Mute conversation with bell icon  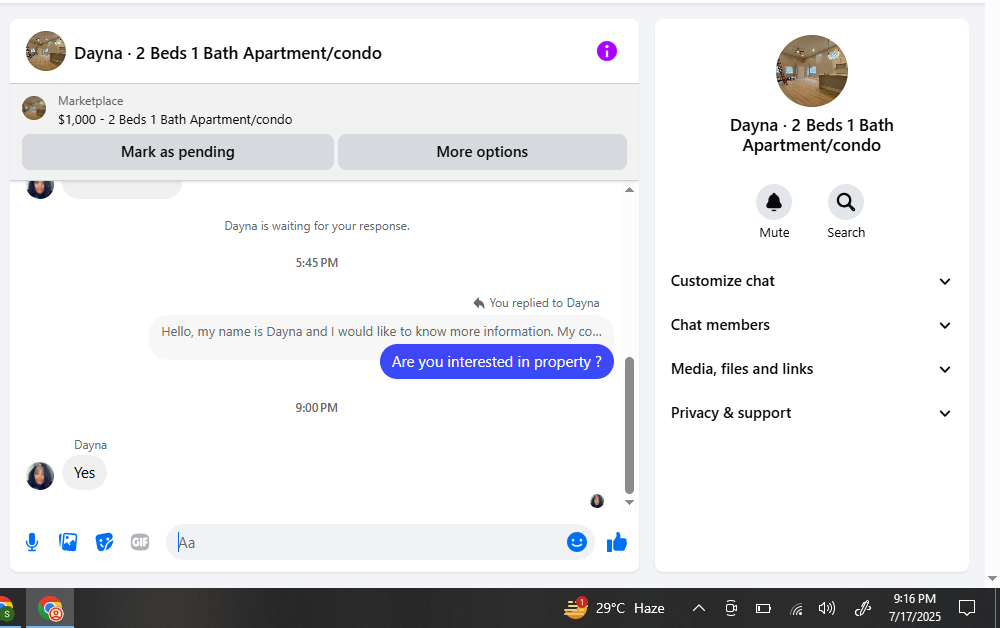(774, 202)
